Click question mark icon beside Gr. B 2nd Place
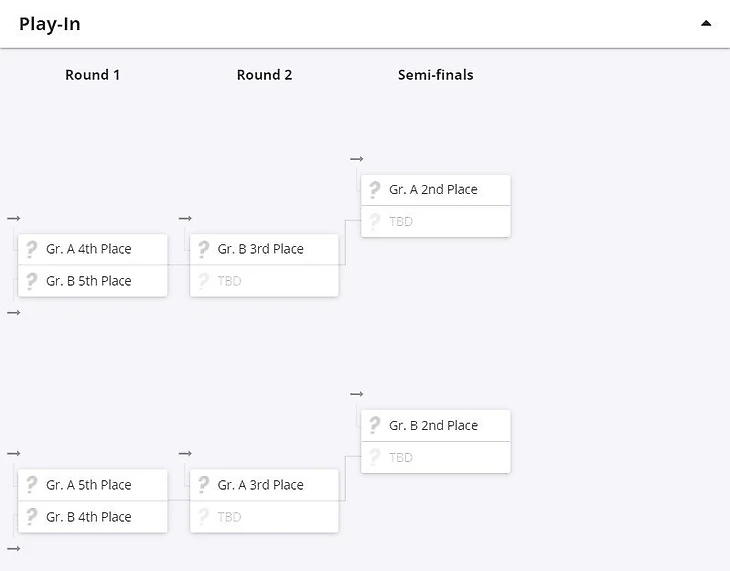 pyautogui.click(x=375, y=425)
